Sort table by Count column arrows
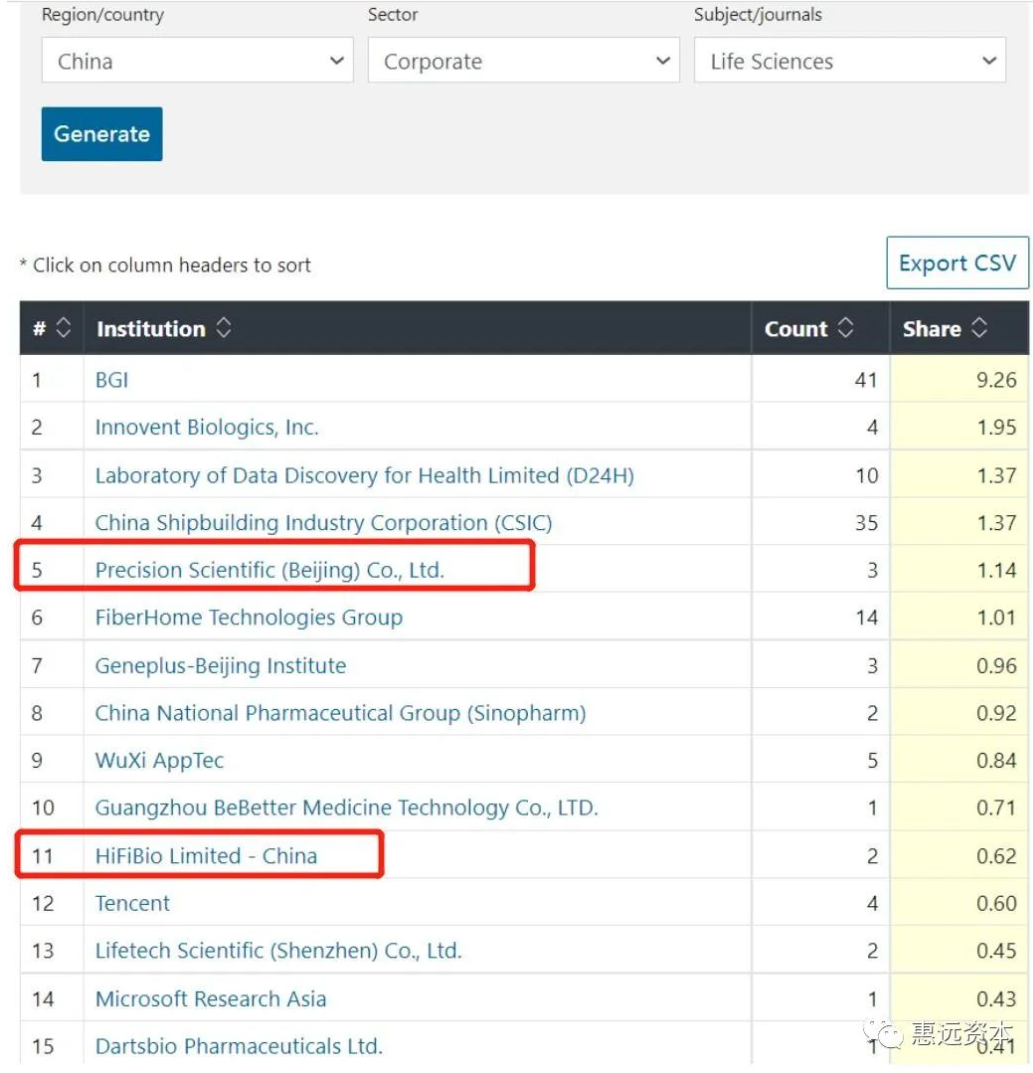Image resolution: width=1033 pixels, height=1073 pixels. pyautogui.click(x=846, y=328)
